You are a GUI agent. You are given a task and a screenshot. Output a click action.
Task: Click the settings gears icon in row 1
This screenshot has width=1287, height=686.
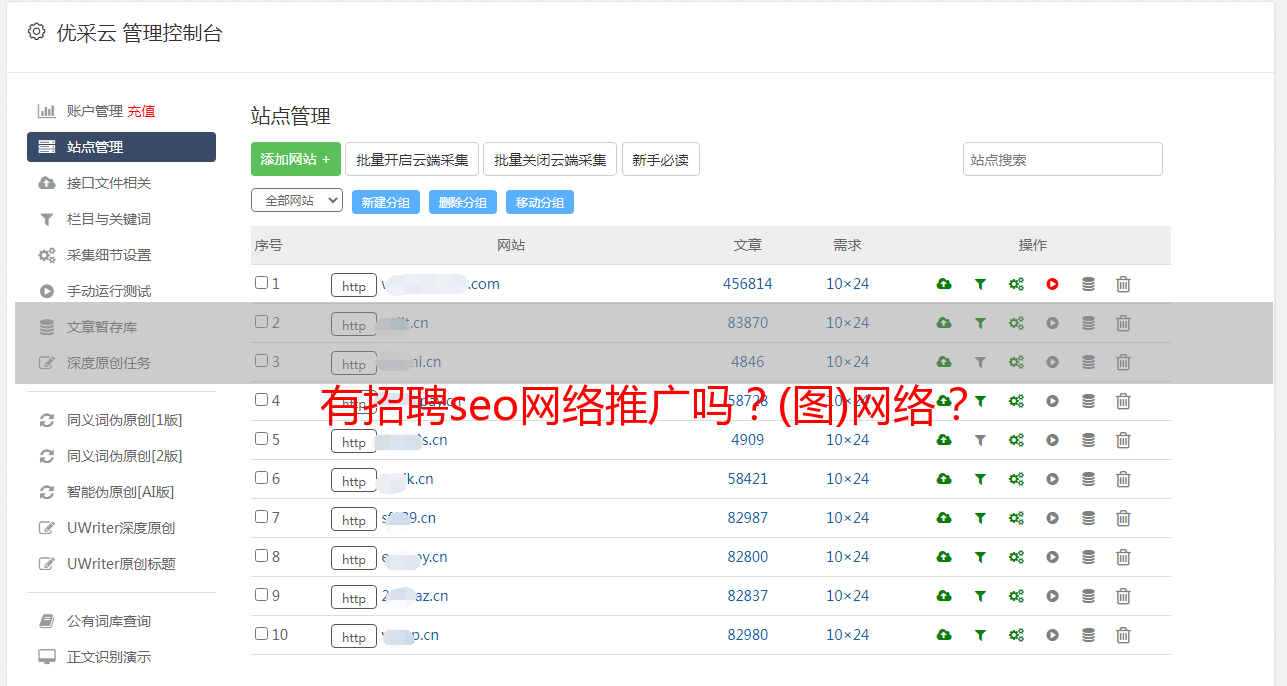(x=1016, y=284)
